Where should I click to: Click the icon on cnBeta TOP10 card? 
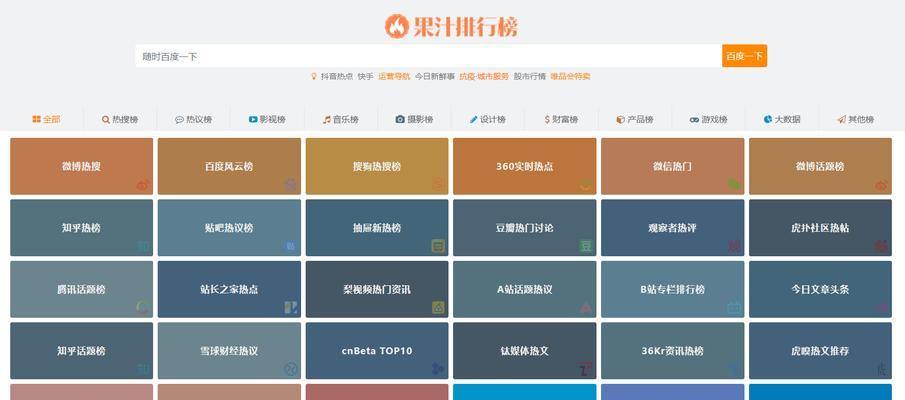click(x=438, y=369)
